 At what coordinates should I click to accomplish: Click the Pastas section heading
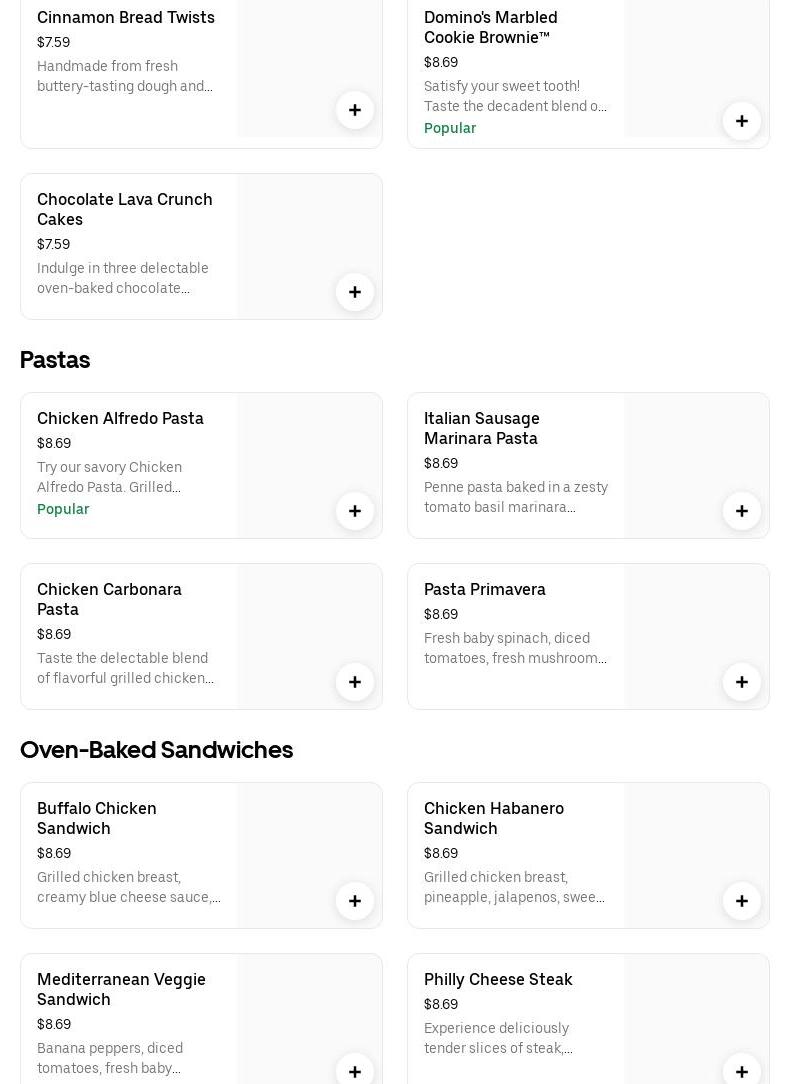pyautogui.click(x=55, y=360)
